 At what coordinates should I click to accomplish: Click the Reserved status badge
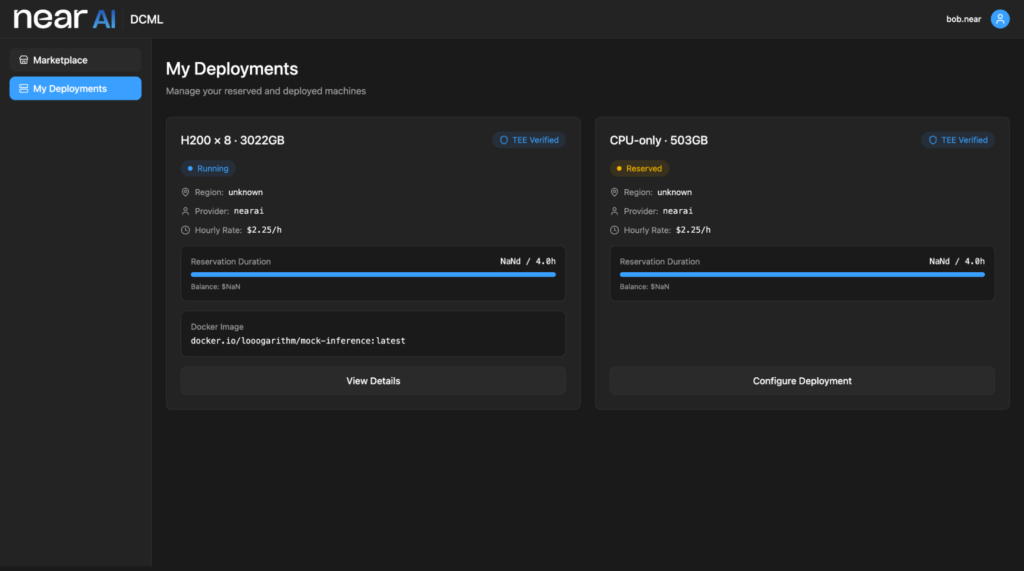click(x=639, y=168)
